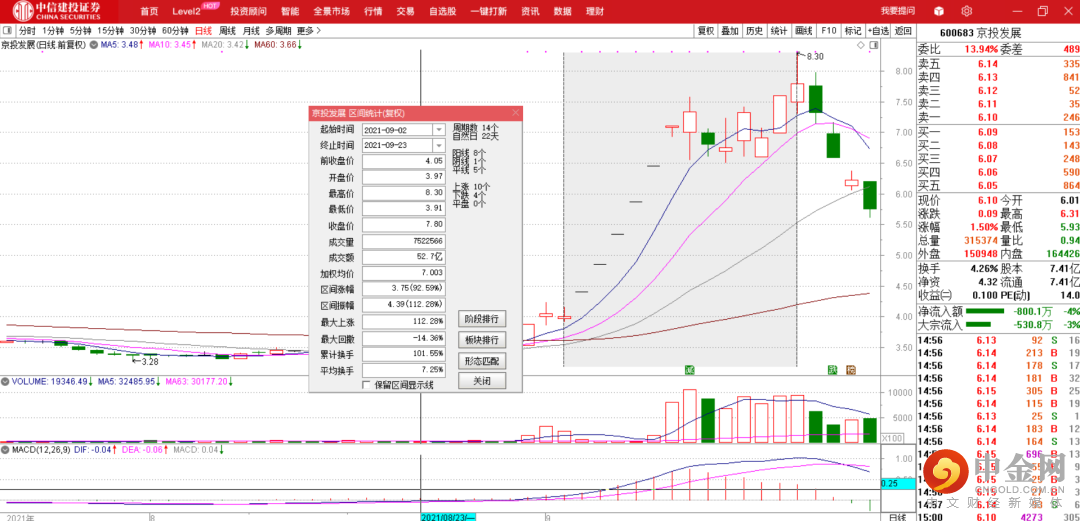Switch to the 周线 weekly chart tab
Image resolution: width=1080 pixels, height=521 pixels.
click(x=228, y=31)
